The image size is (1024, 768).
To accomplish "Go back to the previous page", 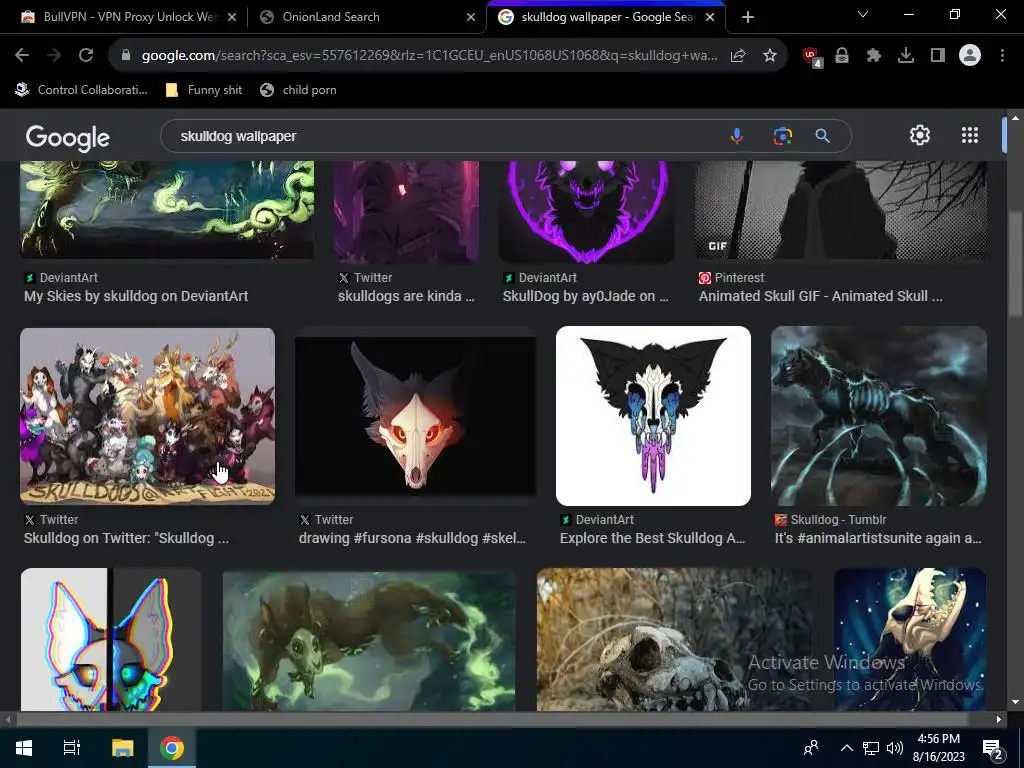I will 22,56.
